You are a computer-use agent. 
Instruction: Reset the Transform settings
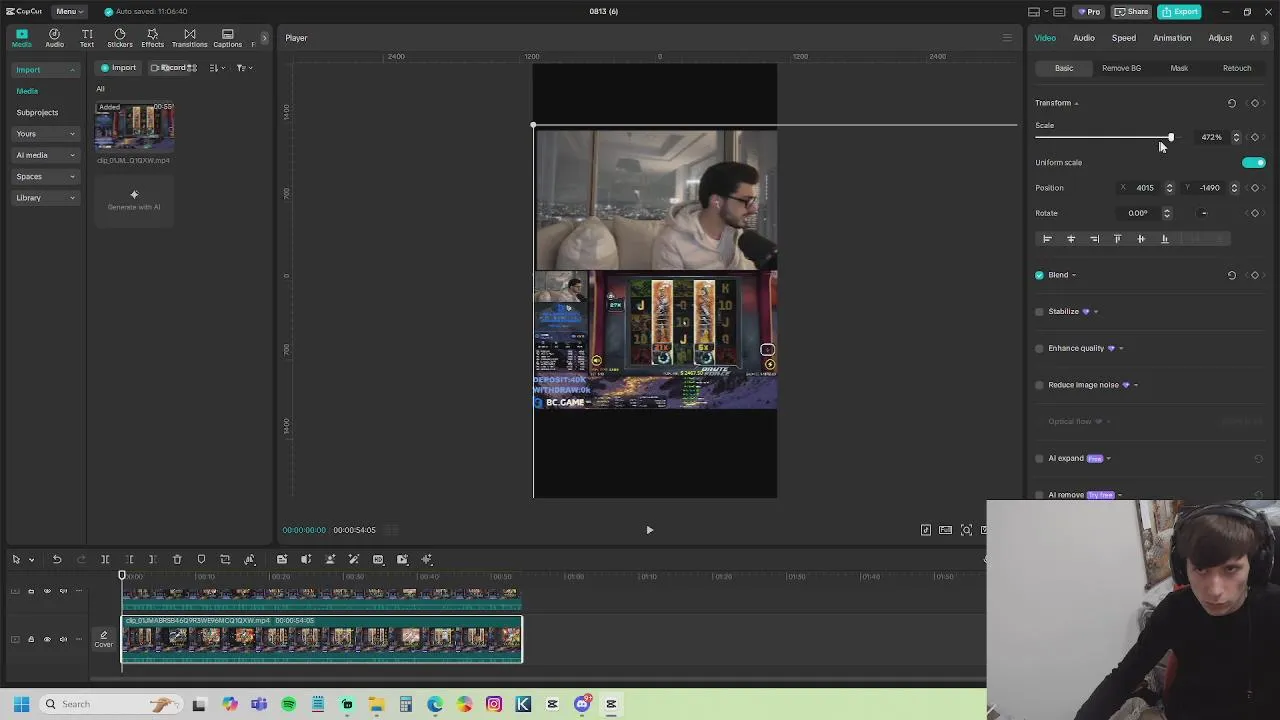click(1232, 103)
